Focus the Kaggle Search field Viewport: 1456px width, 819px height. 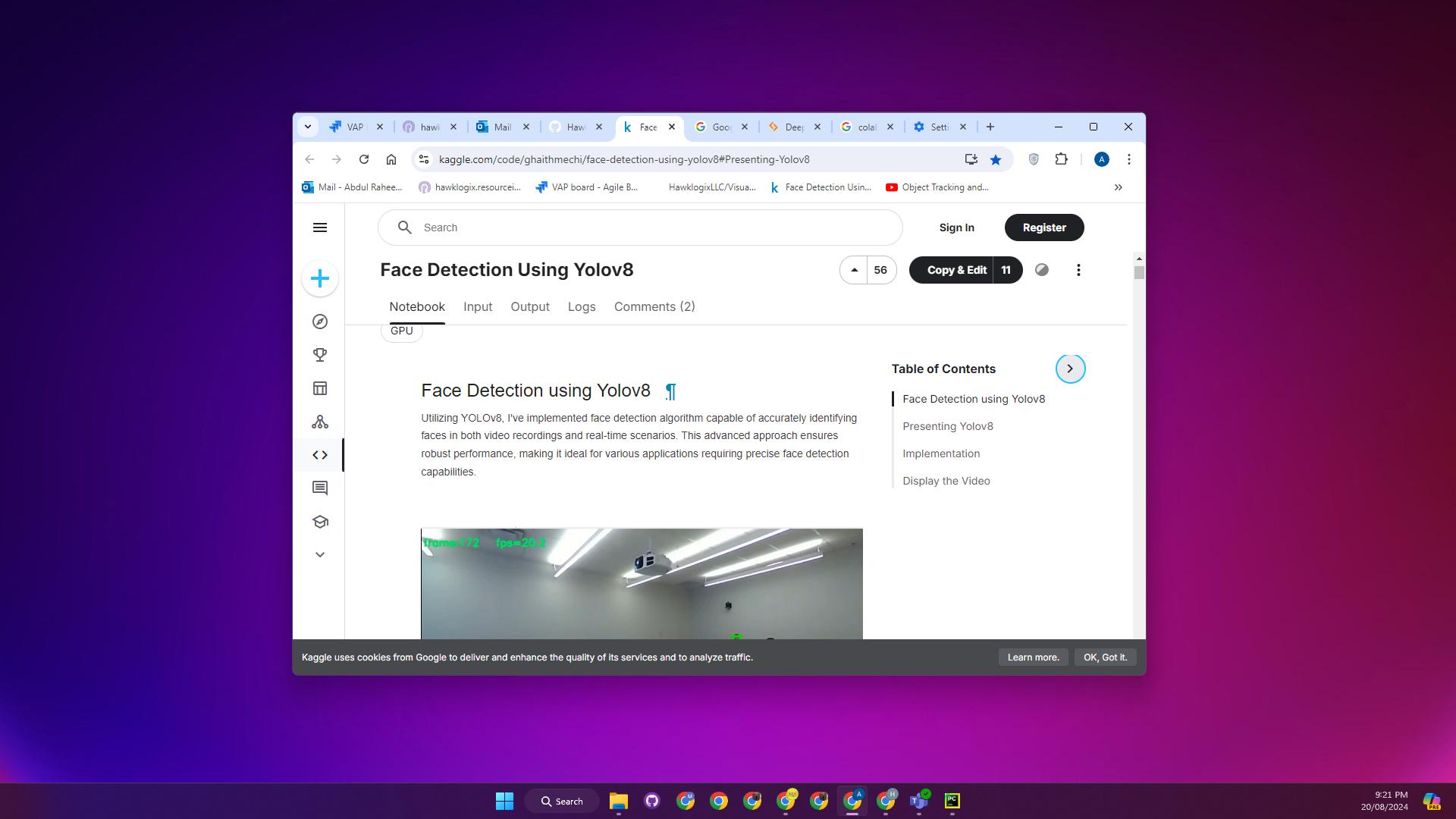(640, 227)
